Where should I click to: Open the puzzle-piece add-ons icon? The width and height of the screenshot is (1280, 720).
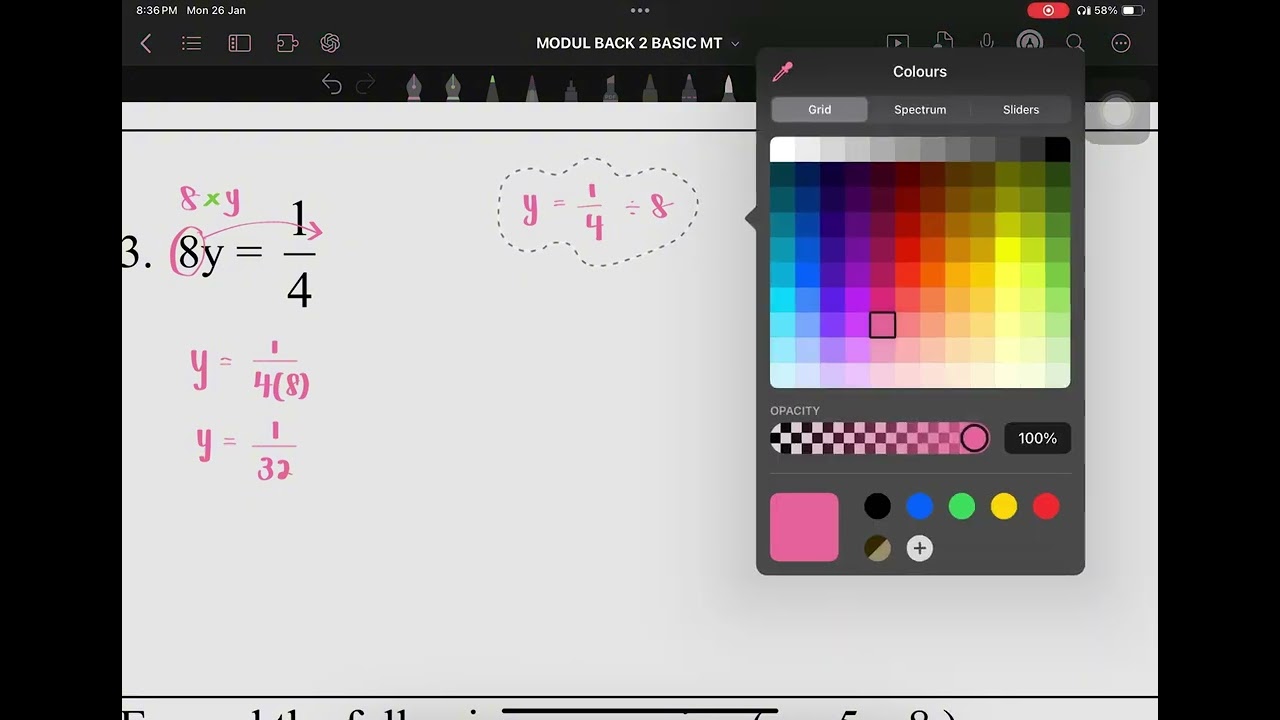(287, 43)
